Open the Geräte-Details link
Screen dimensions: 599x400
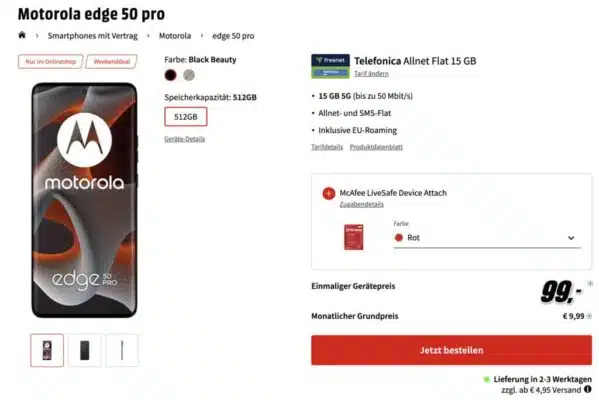coord(185,139)
